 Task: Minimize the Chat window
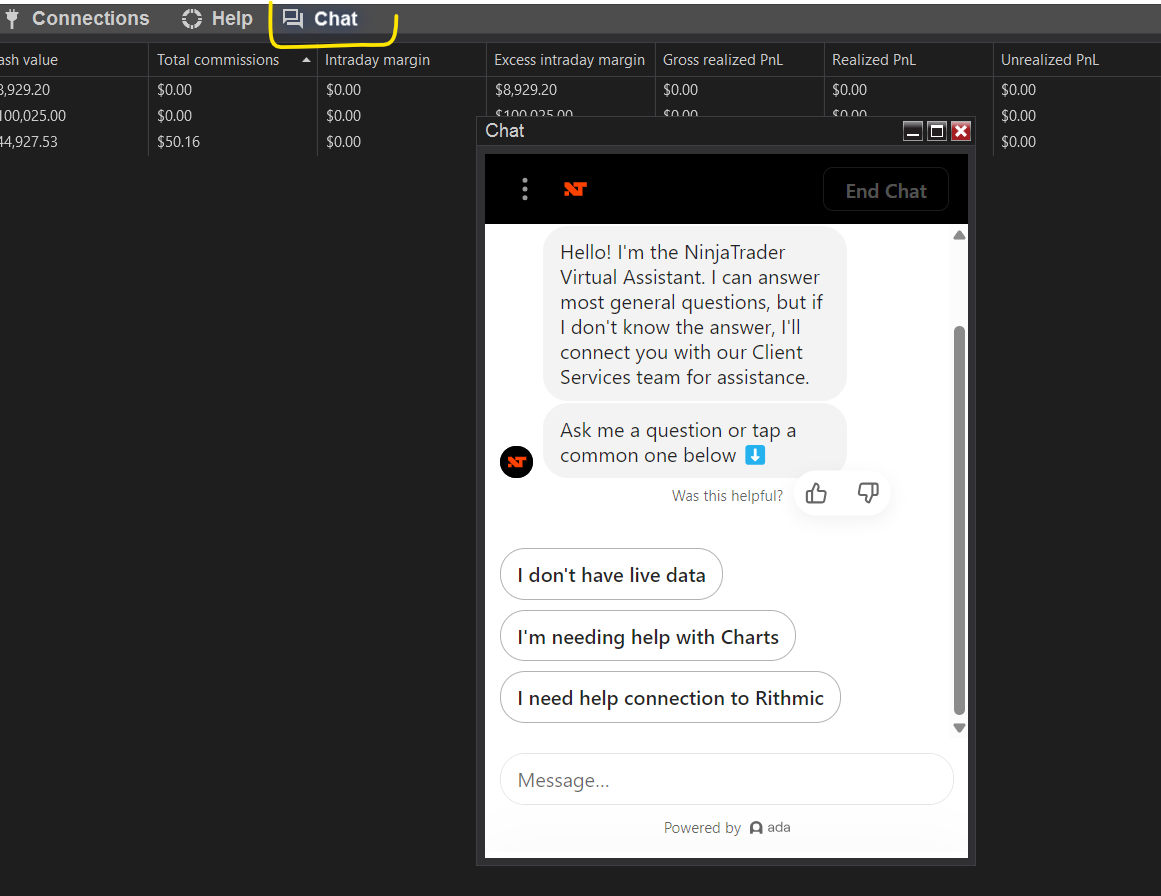point(913,131)
